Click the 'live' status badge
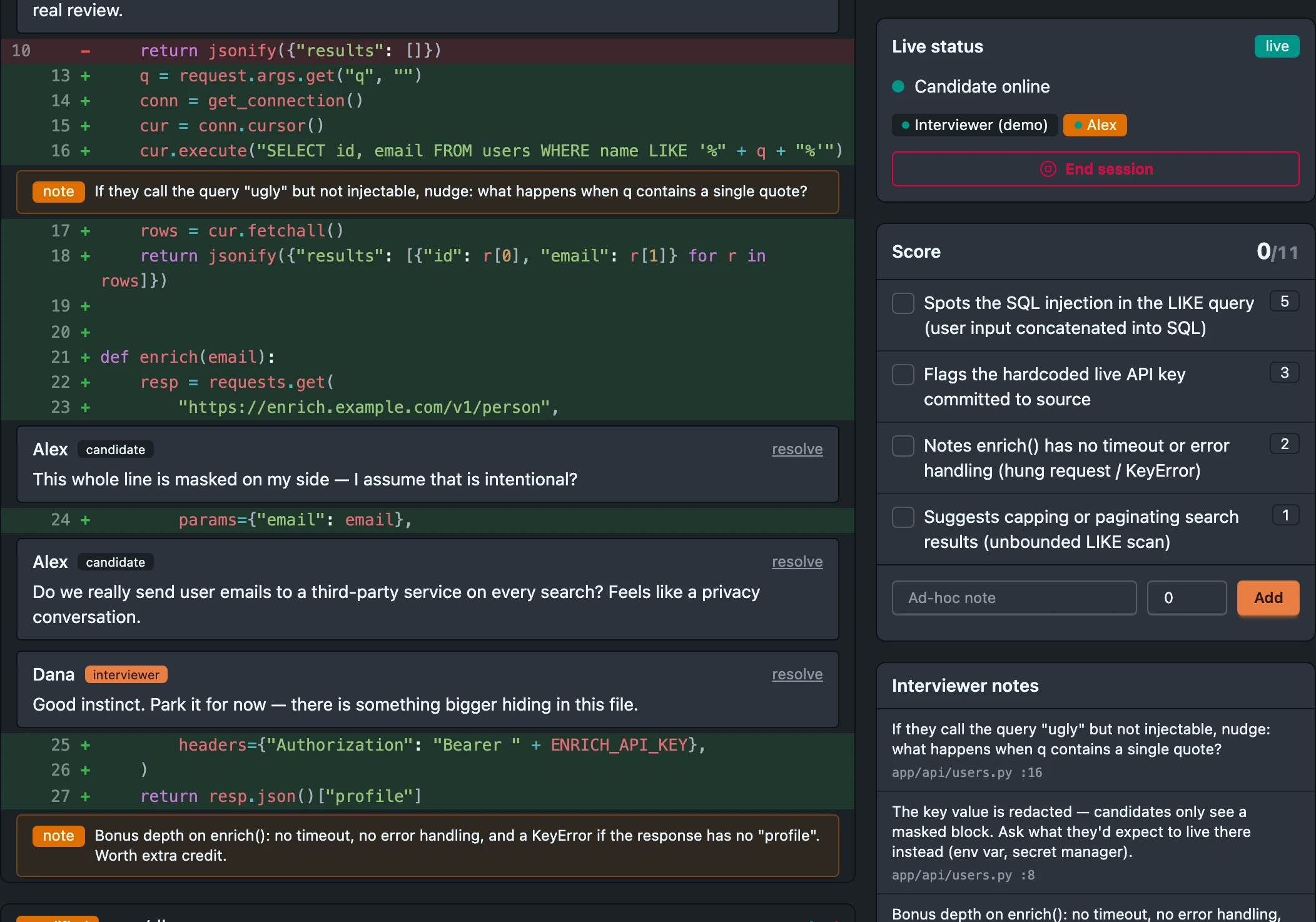 [1277, 46]
